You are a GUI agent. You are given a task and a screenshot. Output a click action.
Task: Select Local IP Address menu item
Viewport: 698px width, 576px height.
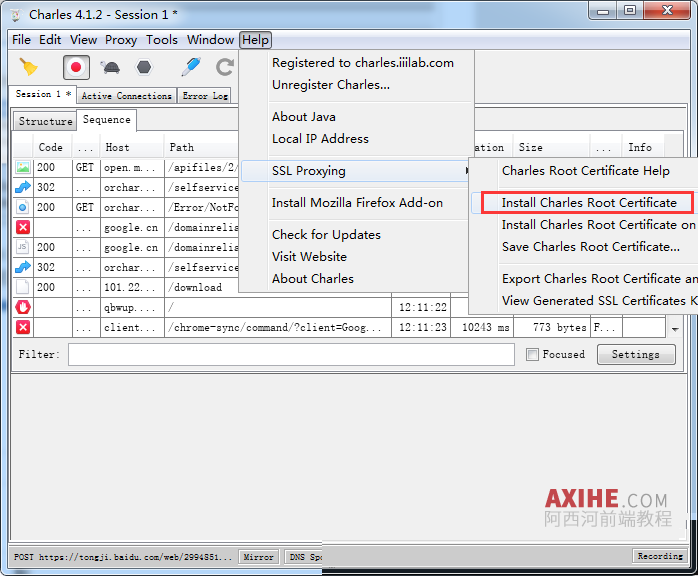pos(320,138)
